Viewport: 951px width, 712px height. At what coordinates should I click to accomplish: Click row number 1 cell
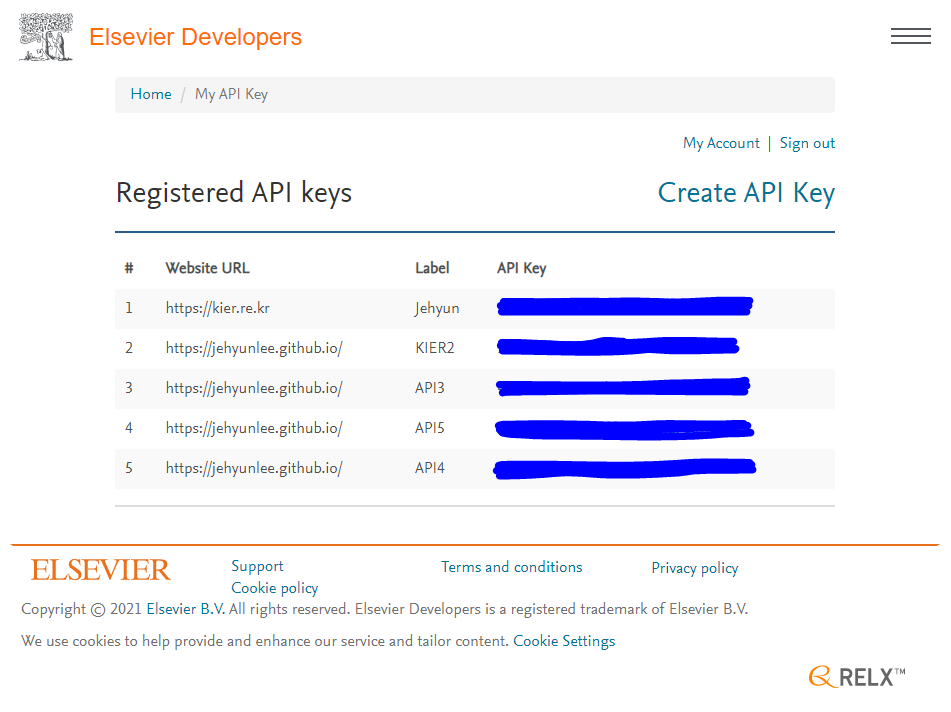pos(129,308)
